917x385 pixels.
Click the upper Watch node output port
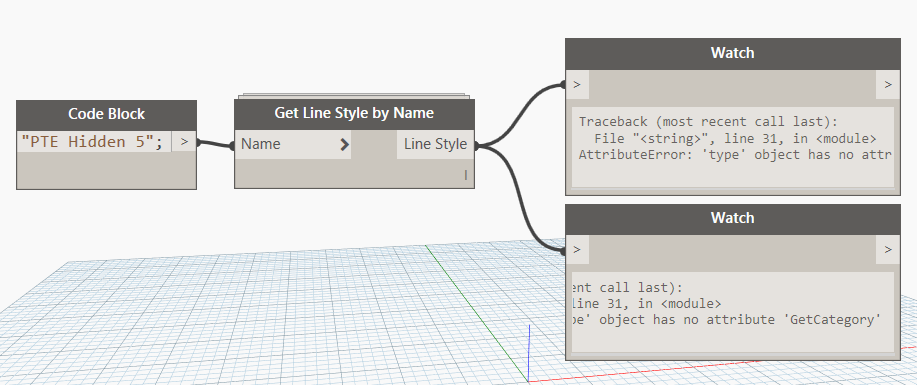point(888,84)
